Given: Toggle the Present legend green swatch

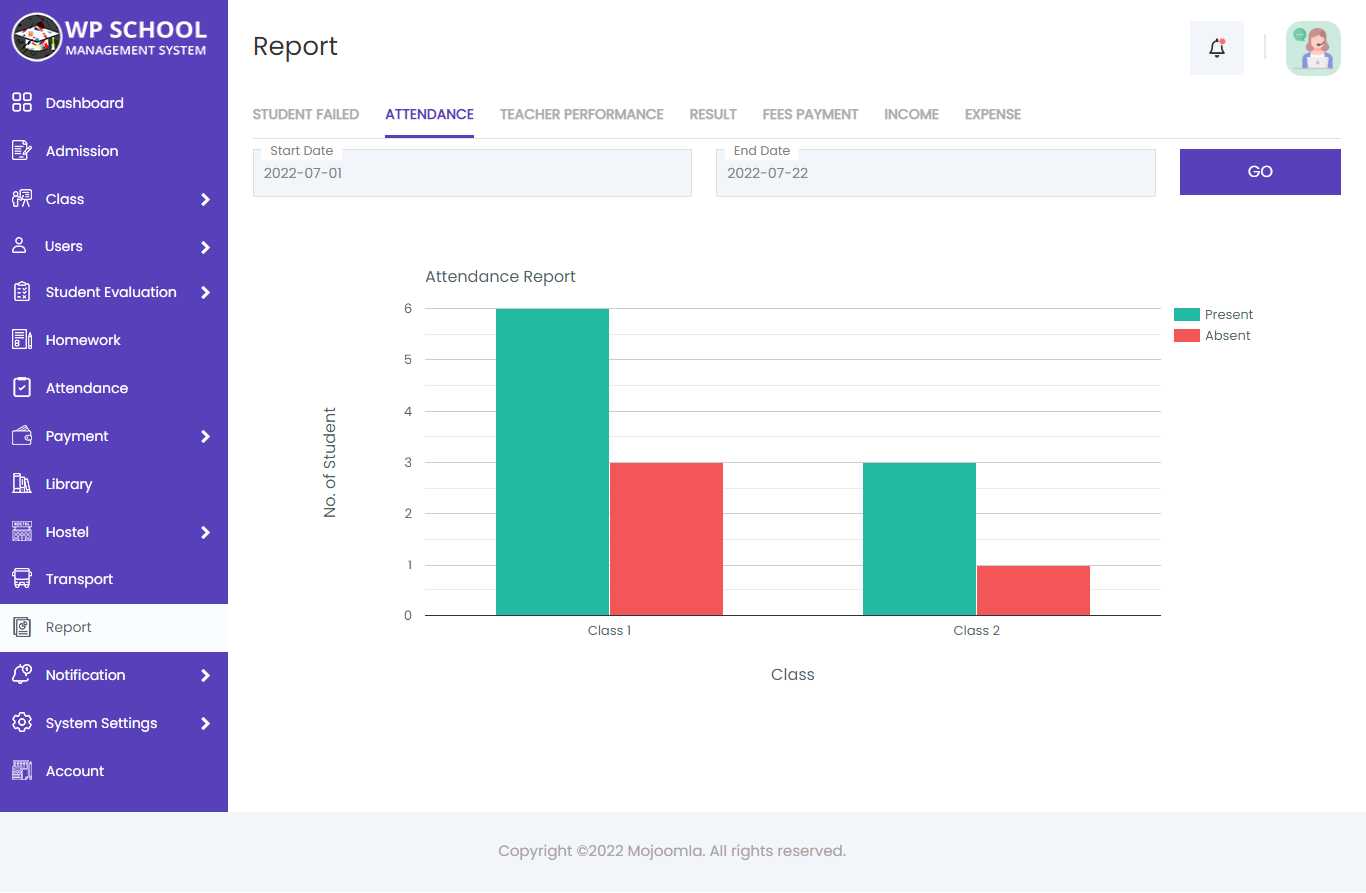Looking at the screenshot, I should click(1186, 315).
